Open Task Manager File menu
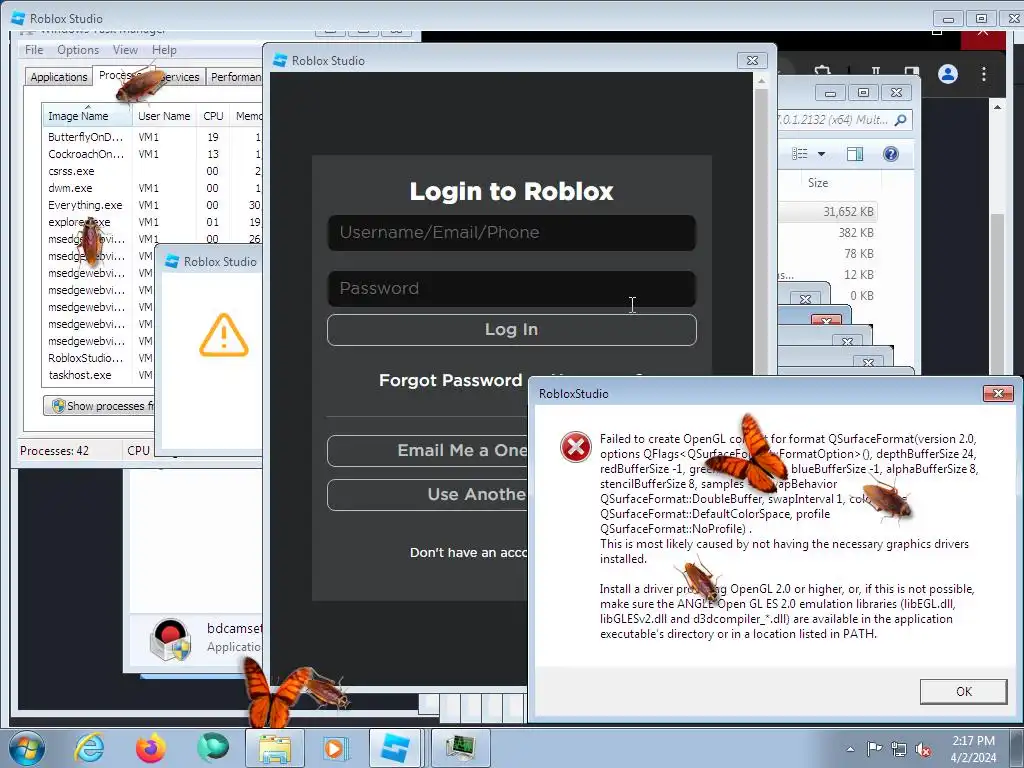1024x768 pixels. coord(33,50)
